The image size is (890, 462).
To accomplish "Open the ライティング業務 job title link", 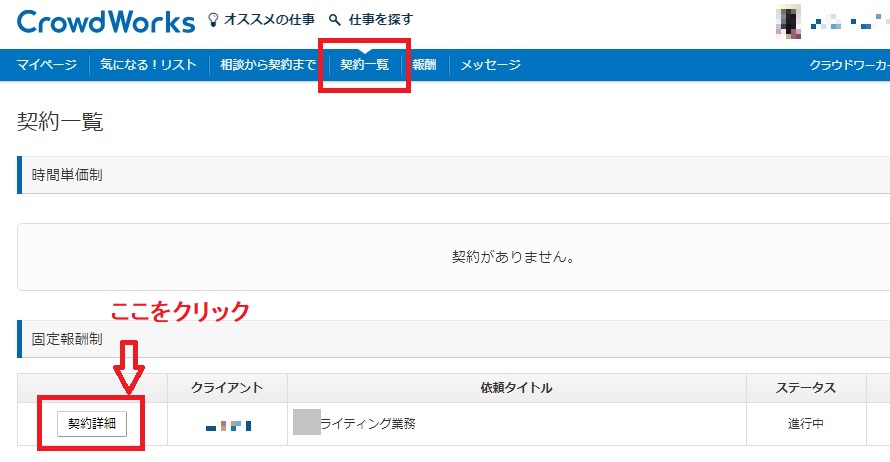I will 367,423.
